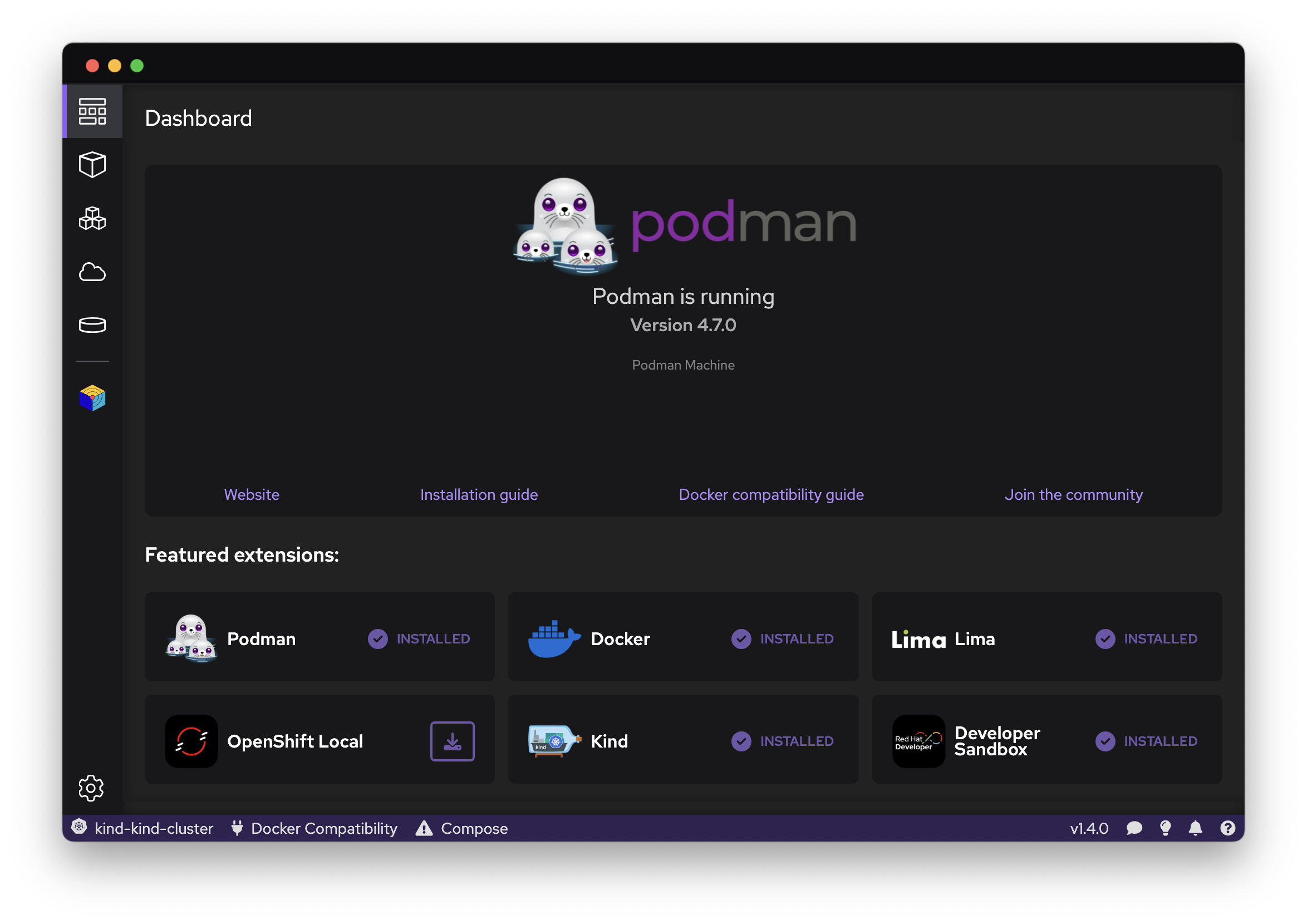Viewport: 1307px width, 924px height.
Task: Click the Kubernetes wheel icon in status bar
Action: tap(79, 827)
